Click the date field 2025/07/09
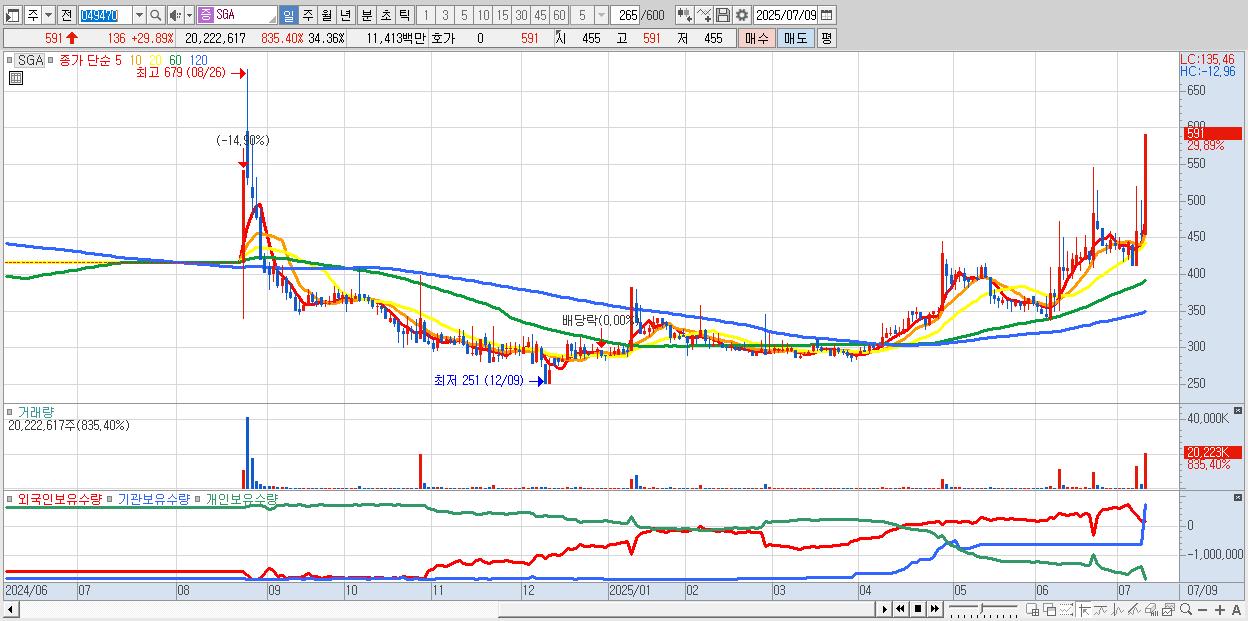 tap(786, 15)
